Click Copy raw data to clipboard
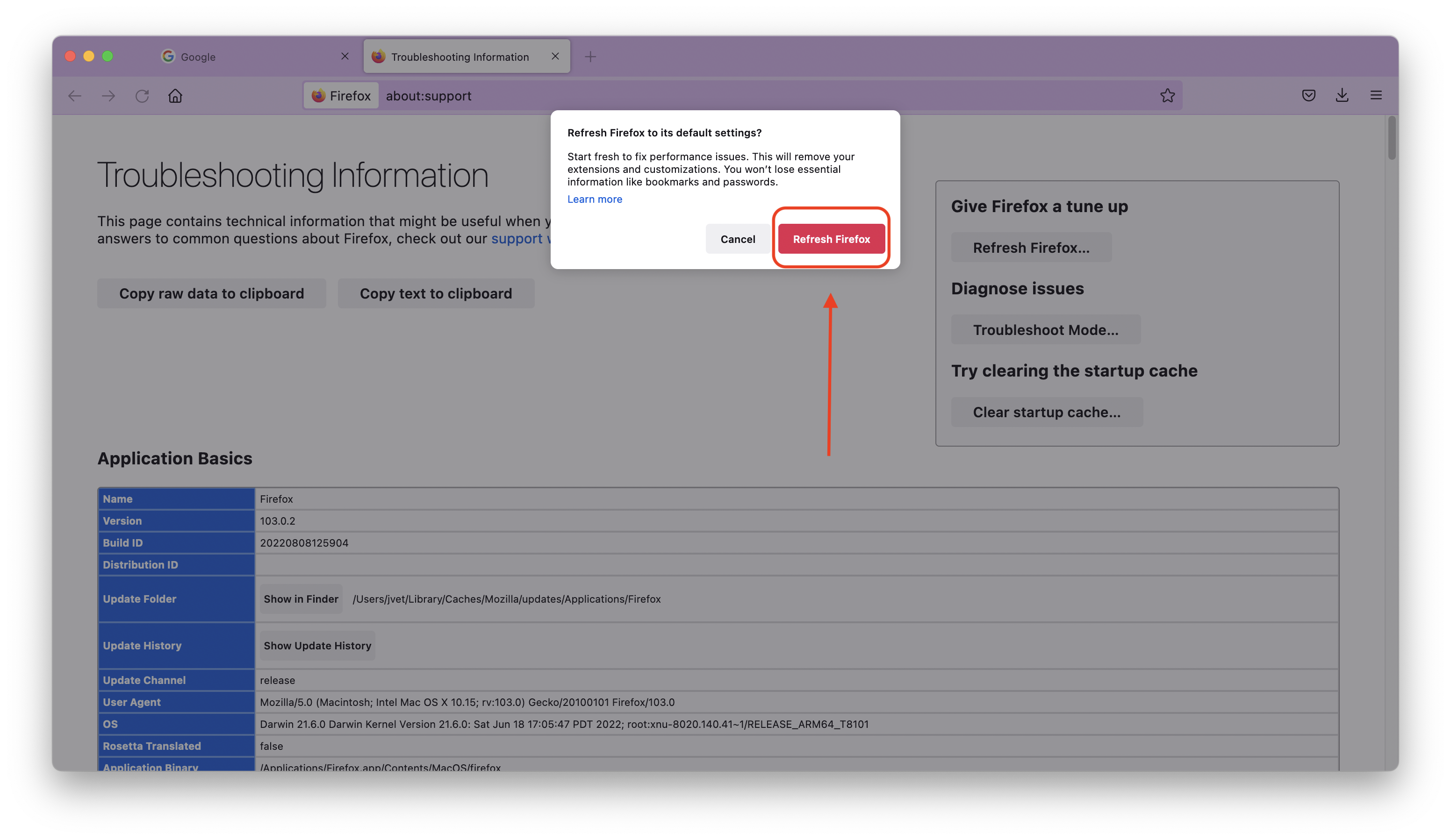This screenshot has width=1451, height=840. tap(211, 293)
